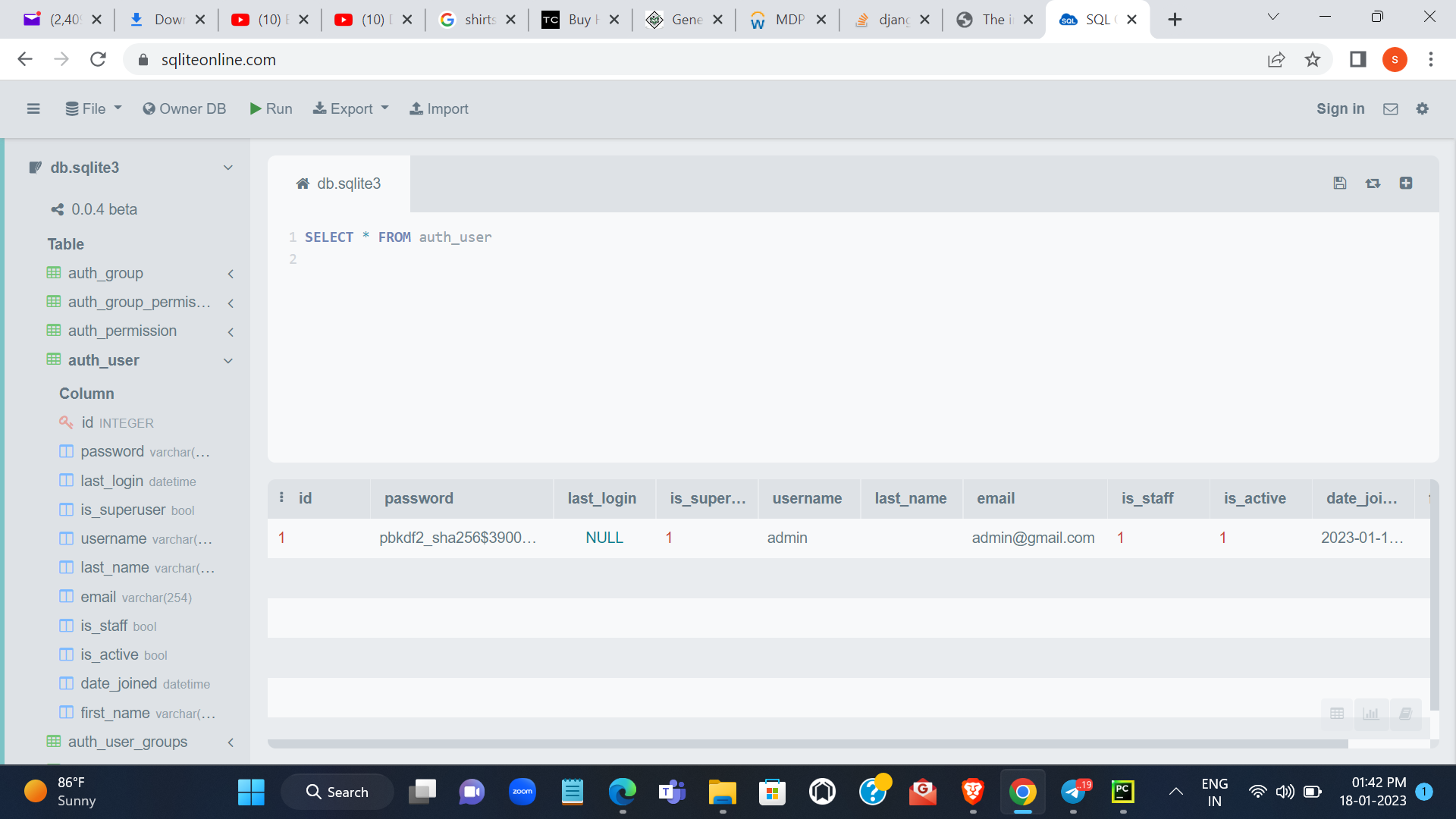1456x819 pixels.
Task: Collapse the auth_user table columns
Action: [x=228, y=360]
